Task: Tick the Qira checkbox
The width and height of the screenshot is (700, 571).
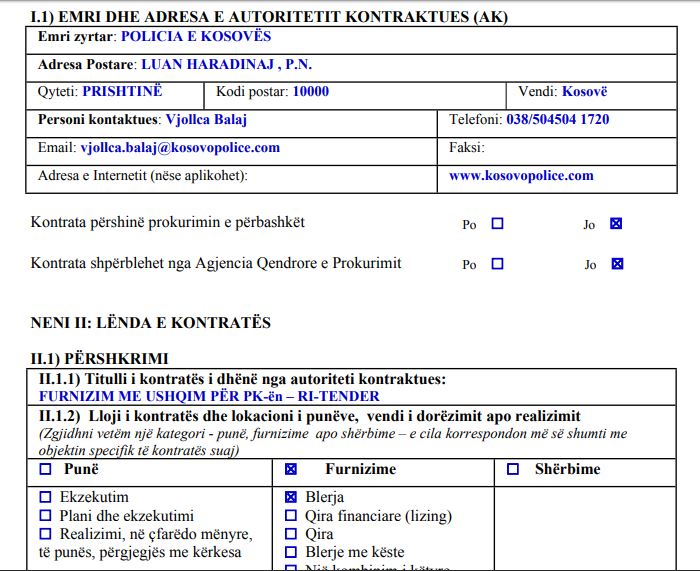Action: (291, 534)
